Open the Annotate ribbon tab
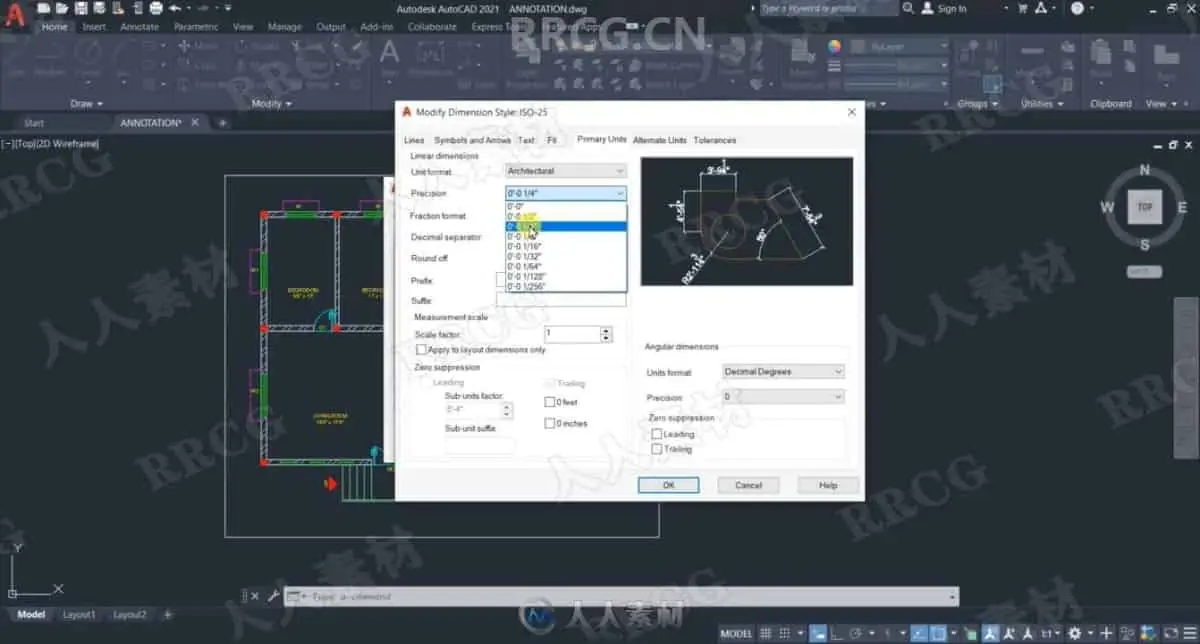The width and height of the screenshot is (1200, 644). [x=140, y=27]
